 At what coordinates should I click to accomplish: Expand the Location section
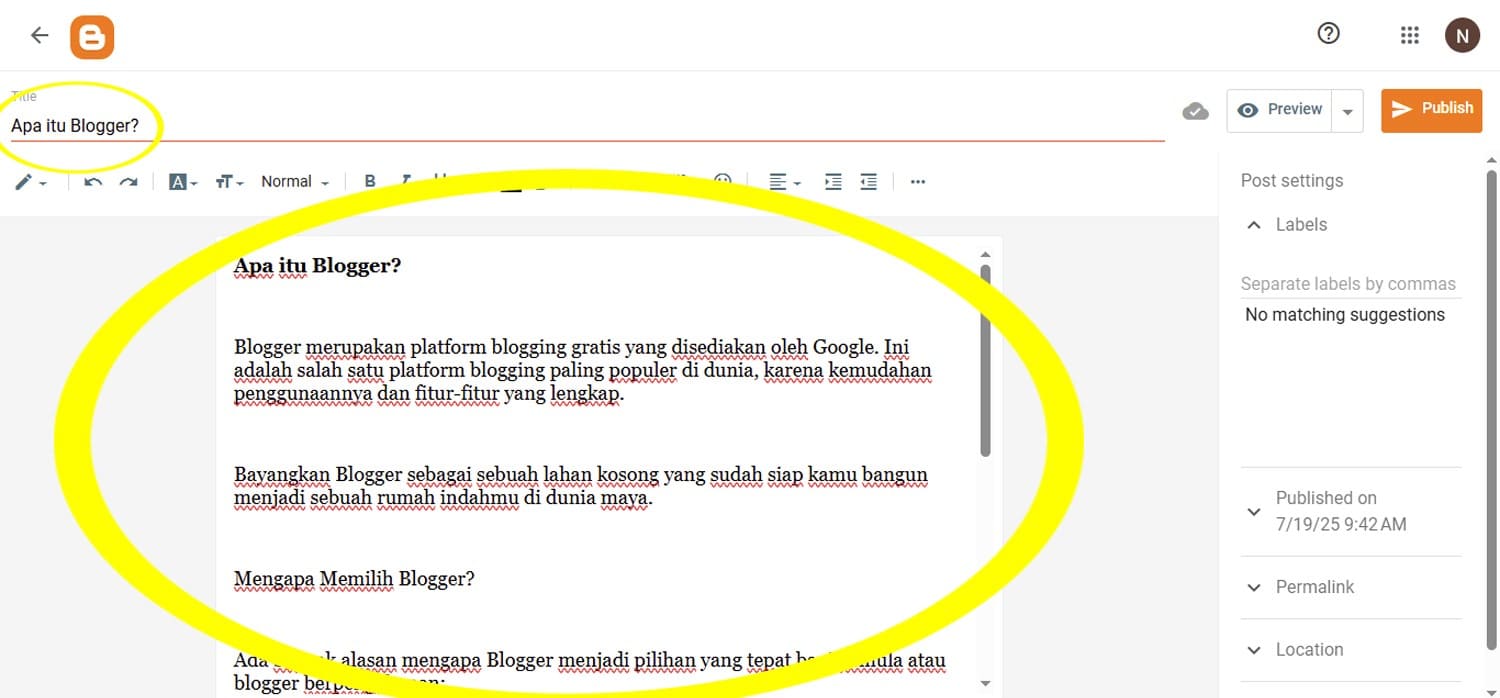1254,650
